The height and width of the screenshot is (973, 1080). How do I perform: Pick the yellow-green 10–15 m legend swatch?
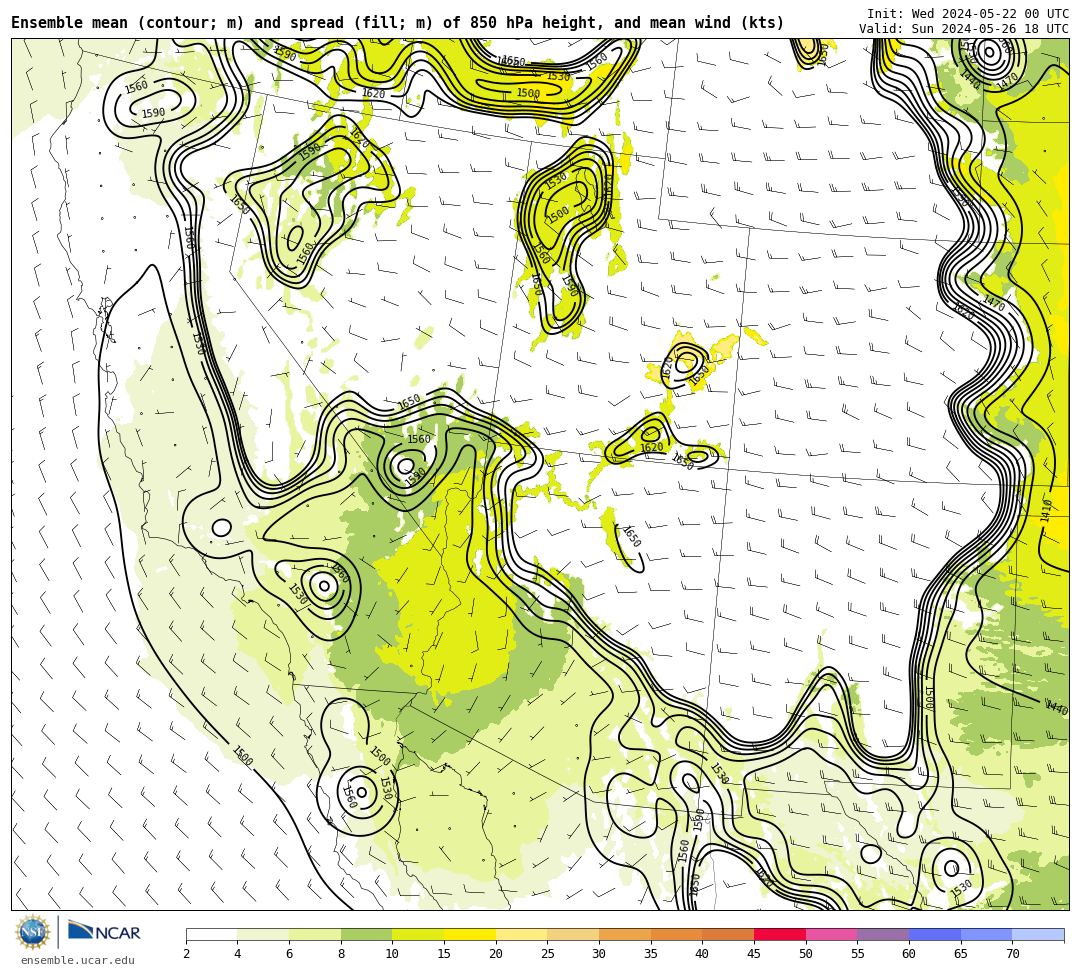coord(418,934)
